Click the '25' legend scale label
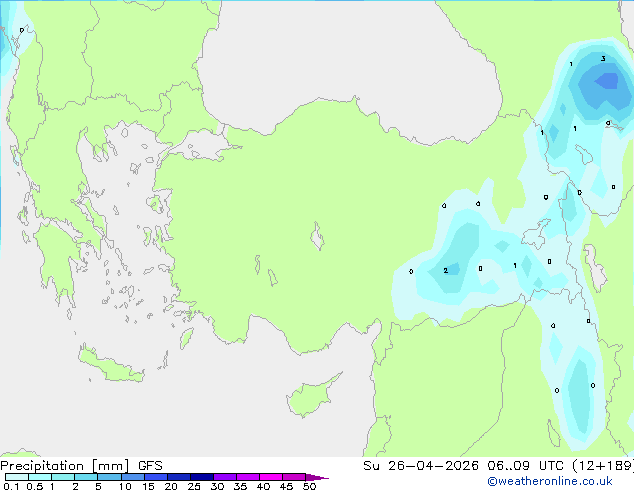The image size is (634, 490). (194, 486)
